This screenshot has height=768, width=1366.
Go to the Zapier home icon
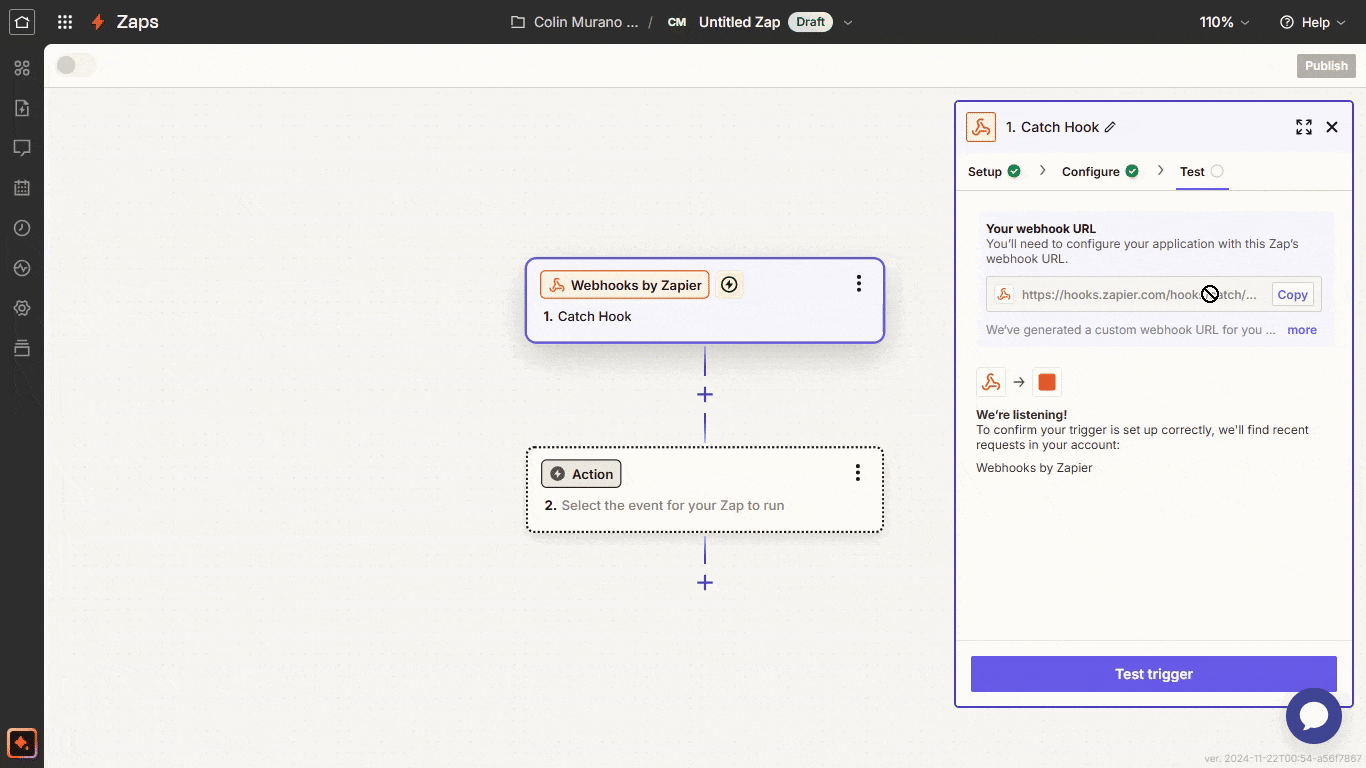(x=22, y=22)
